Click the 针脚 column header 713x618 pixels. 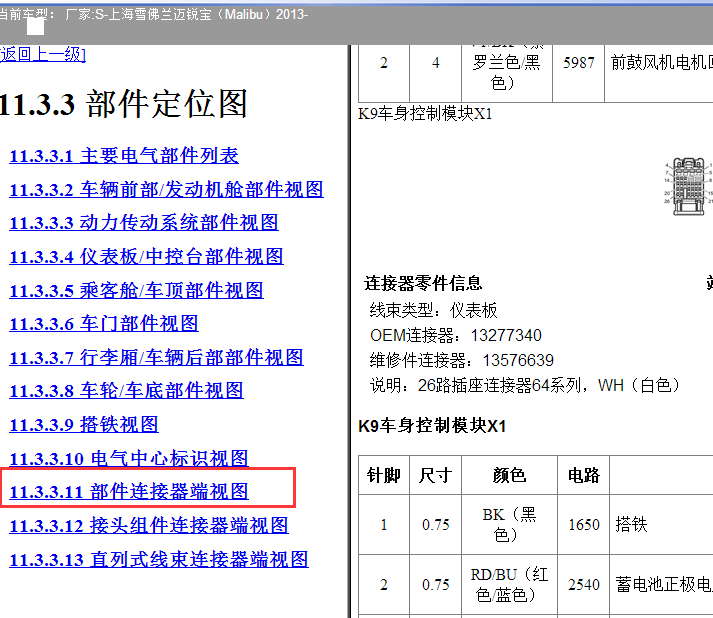(x=384, y=475)
